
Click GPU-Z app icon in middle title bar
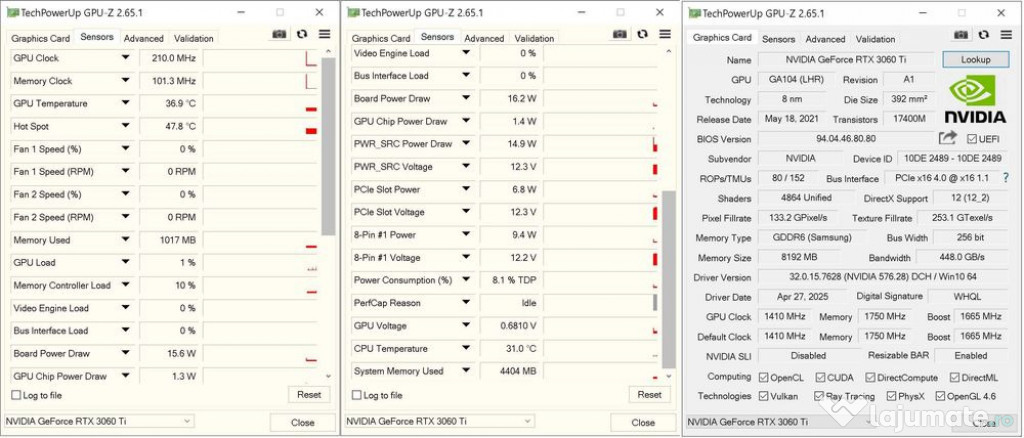[353, 12]
